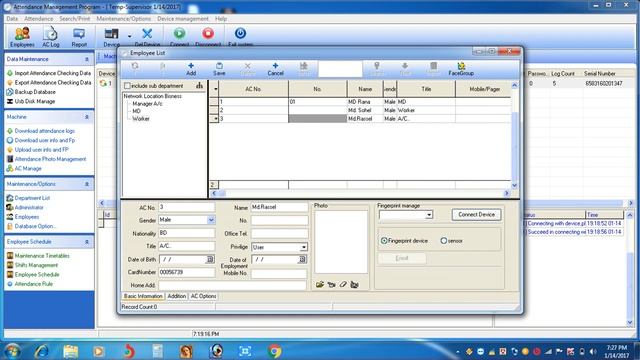Click the department chart icon beside include sub department
Screen dimensions: 640x360
[x=199, y=86]
